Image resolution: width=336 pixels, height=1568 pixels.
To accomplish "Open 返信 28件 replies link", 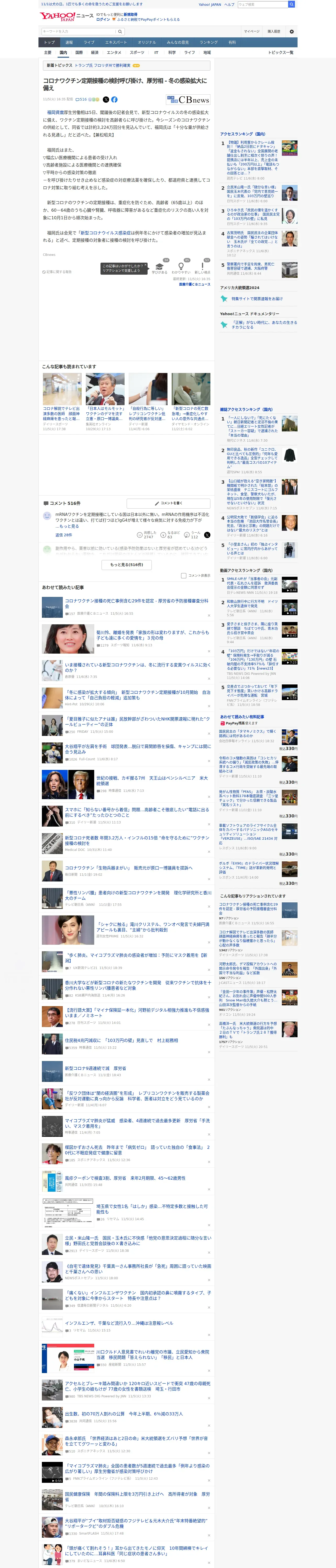I will (63, 535).
